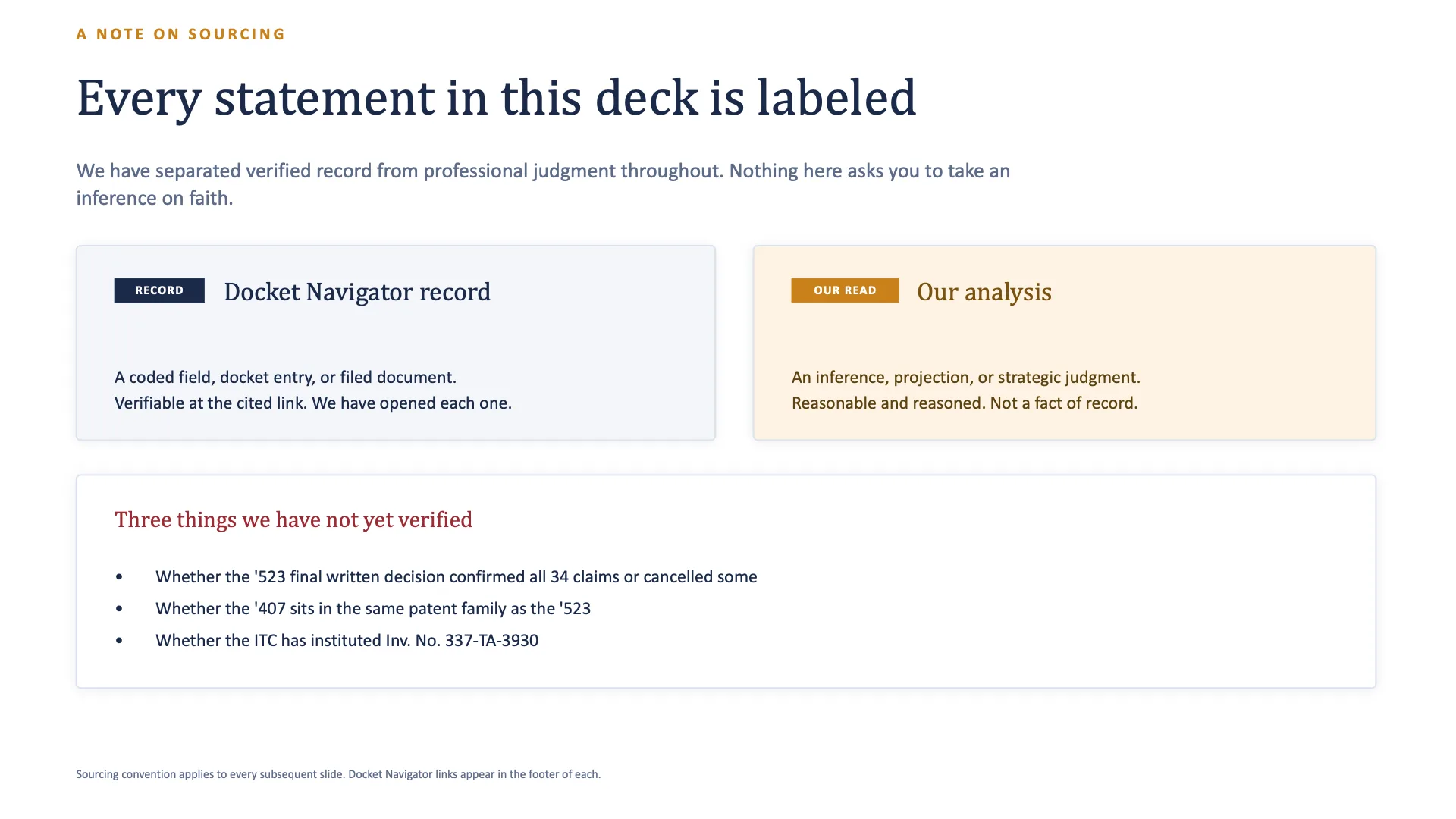
Task: Click the bullet about '523 final written decision
Action: click(x=457, y=576)
